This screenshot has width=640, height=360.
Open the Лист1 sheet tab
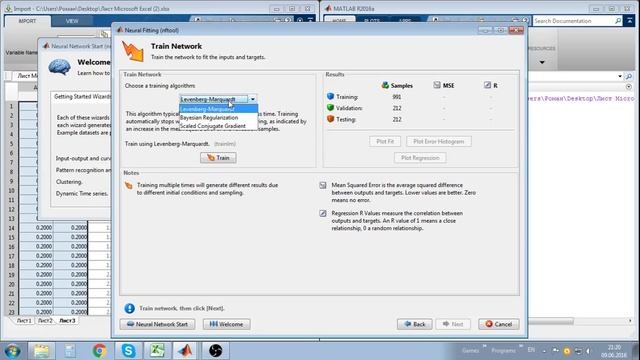[x=24, y=321]
